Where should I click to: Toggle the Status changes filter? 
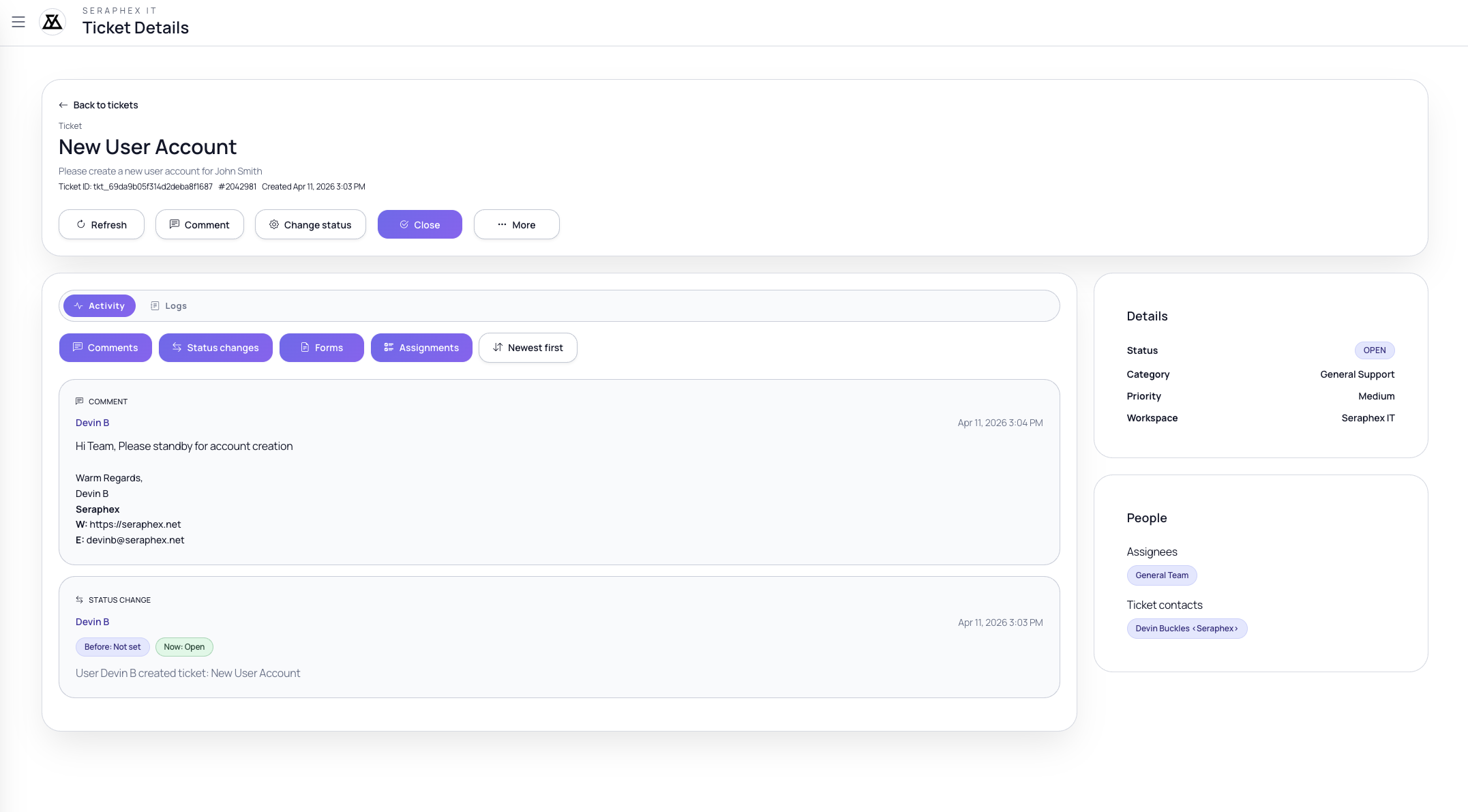pyautogui.click(x=215, y=348)
